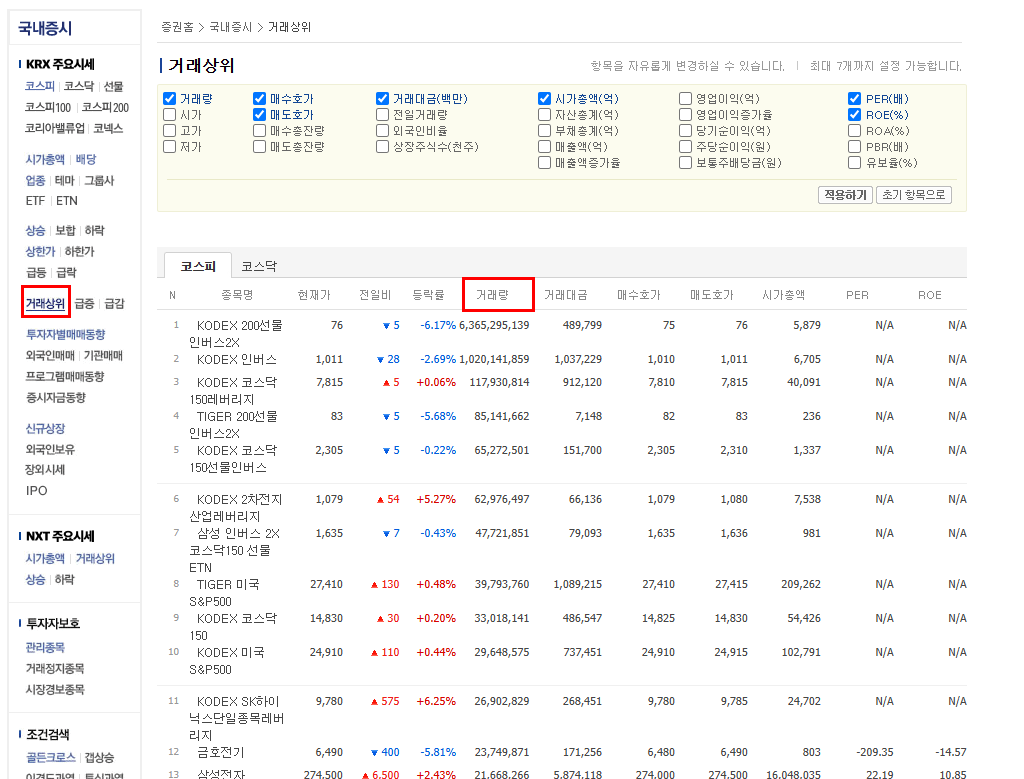
Task: Click the 적용하기 button
Action: click(845, 195)
